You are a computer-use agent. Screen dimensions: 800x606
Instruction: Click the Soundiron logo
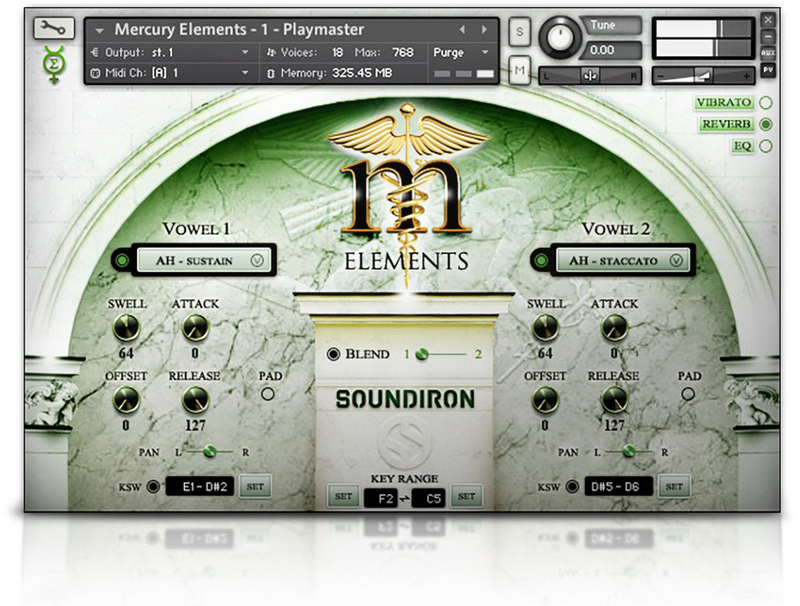tap(405, 399)
